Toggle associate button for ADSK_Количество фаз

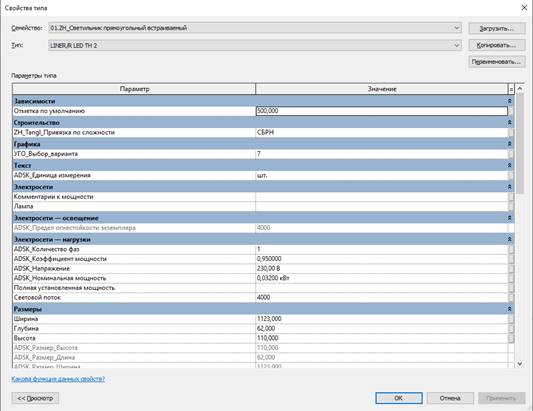(x=511, y=249)
